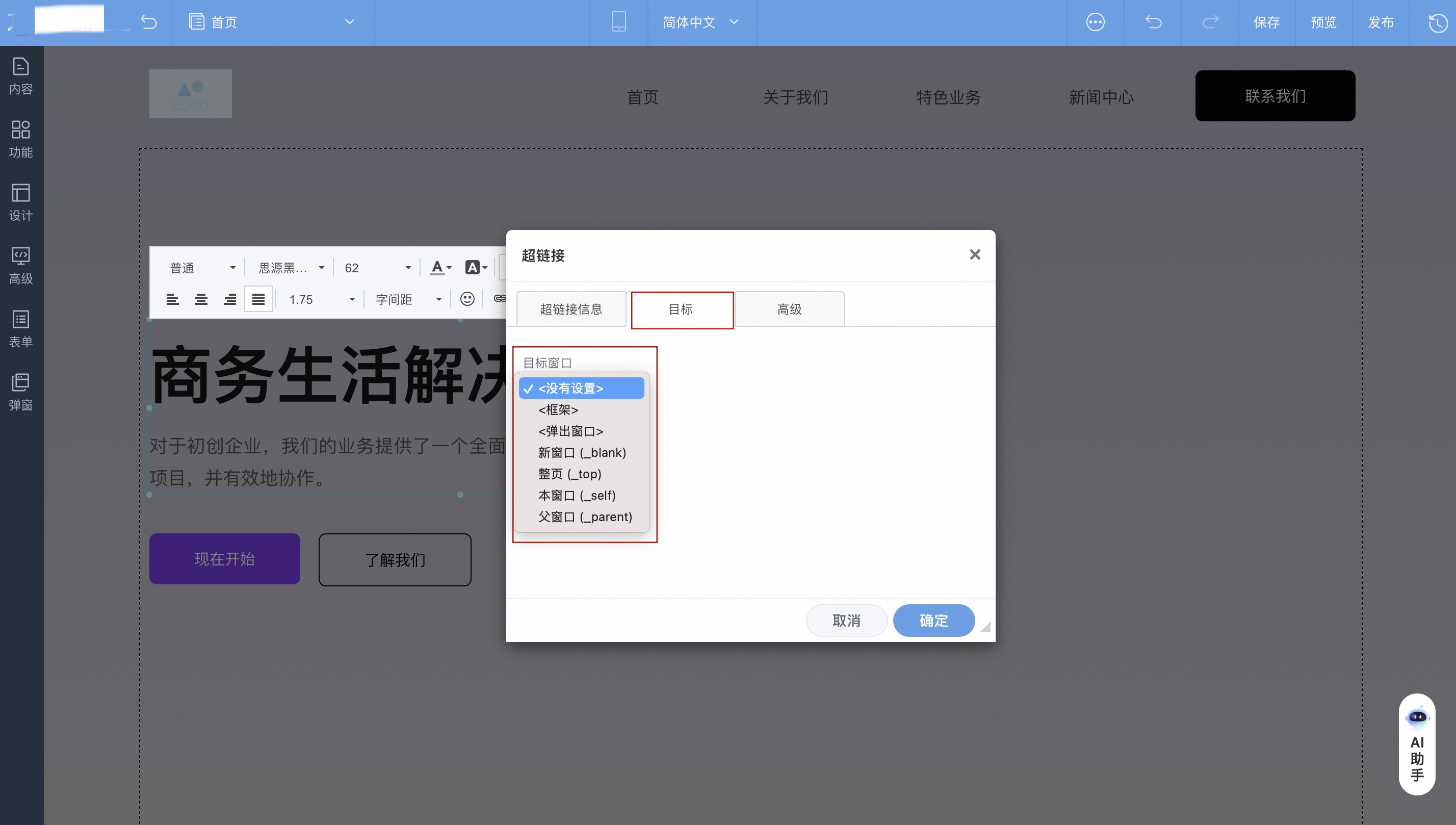
Task: Insert an emoji using the smiley icon
Action: coord(467,299)
